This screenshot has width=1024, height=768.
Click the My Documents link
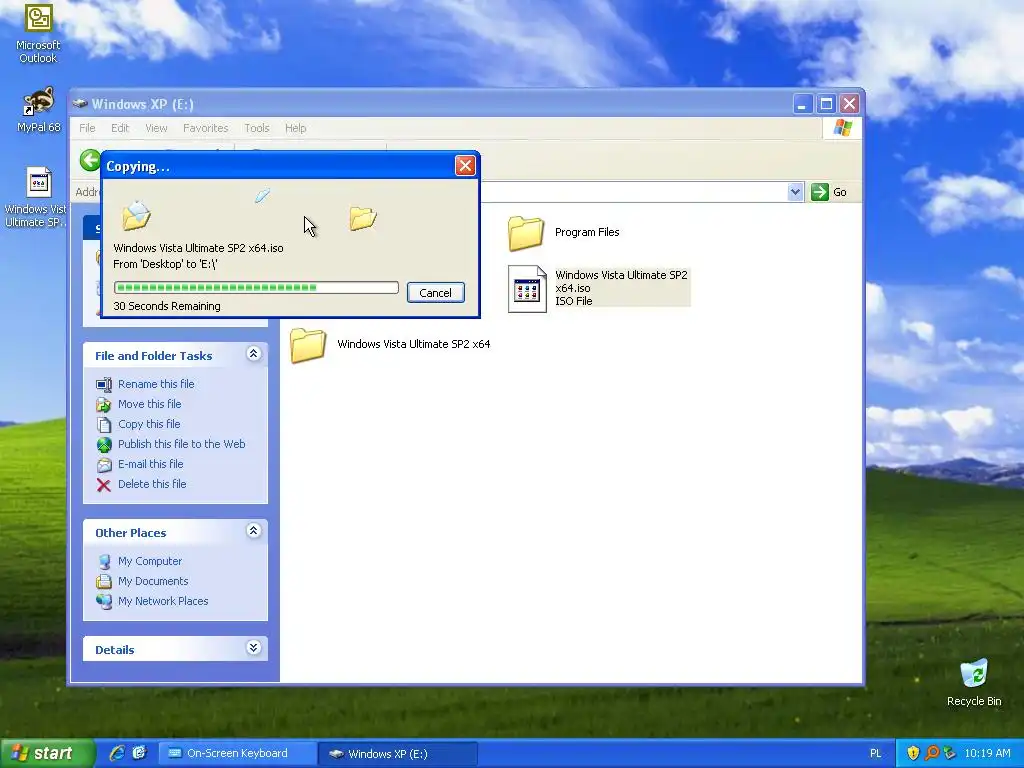[x=153, y=581]
